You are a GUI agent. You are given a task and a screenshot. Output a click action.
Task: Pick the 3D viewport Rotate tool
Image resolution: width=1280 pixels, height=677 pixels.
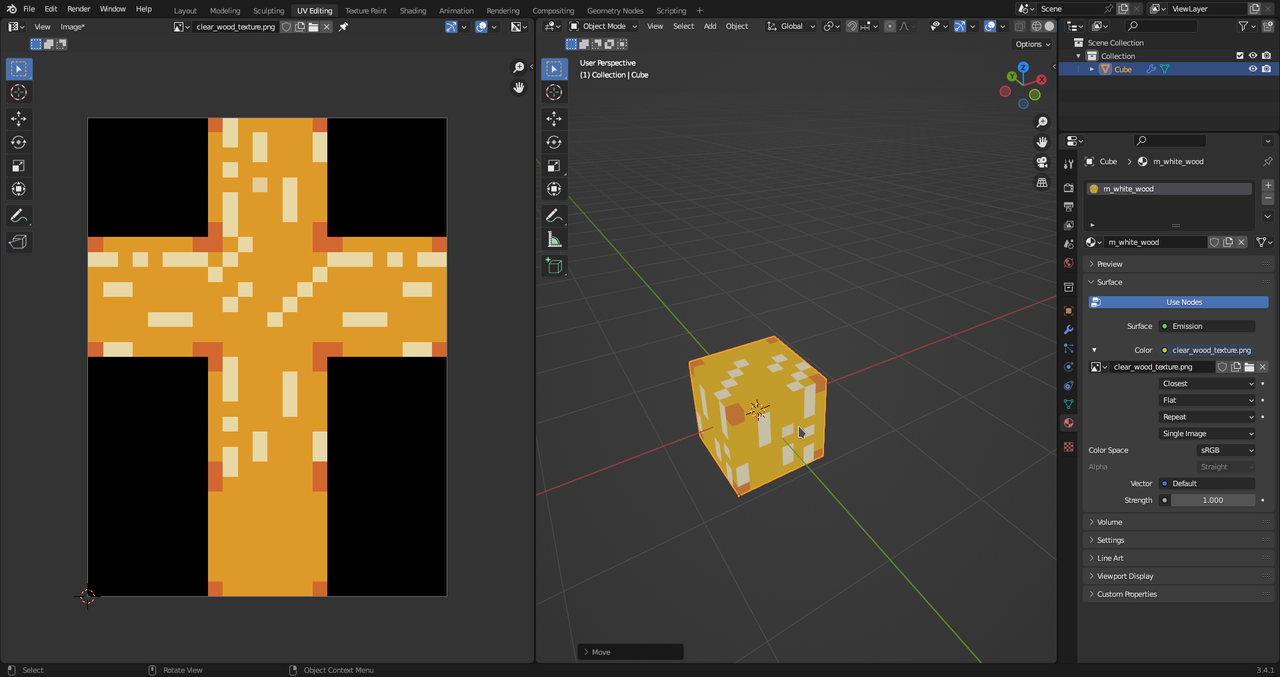[x=554, y=142]
